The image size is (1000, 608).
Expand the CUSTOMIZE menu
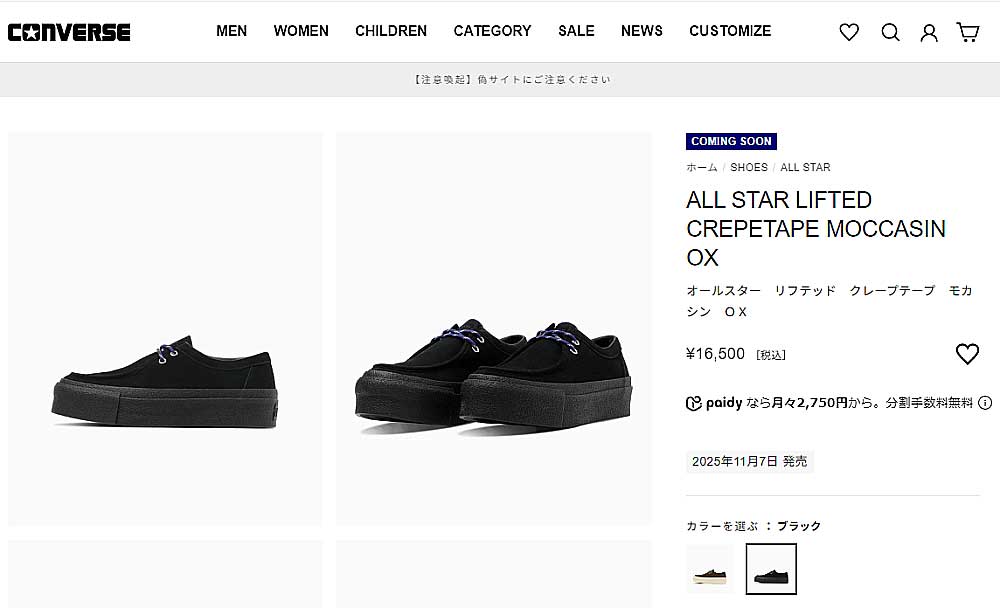pyautogui.click(x=730, y=31)
